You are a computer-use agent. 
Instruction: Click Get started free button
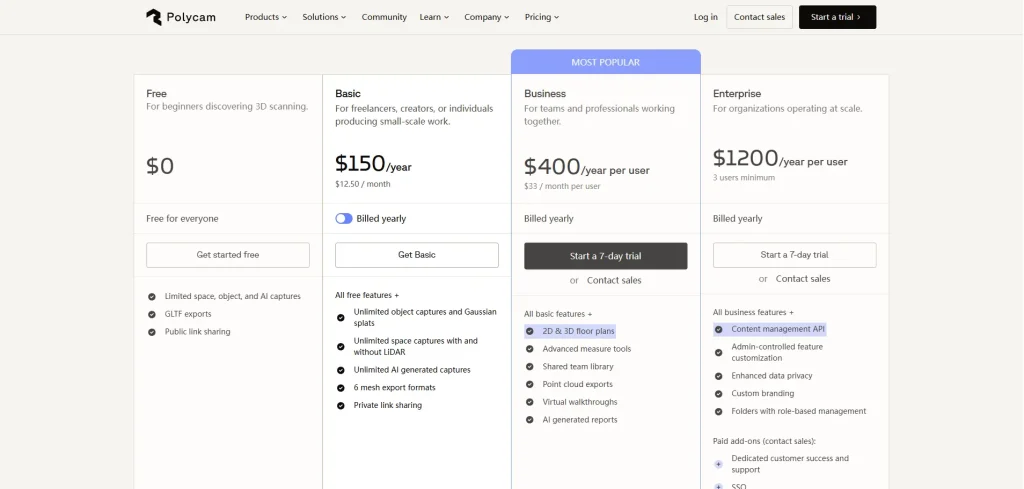click(228, 255)
